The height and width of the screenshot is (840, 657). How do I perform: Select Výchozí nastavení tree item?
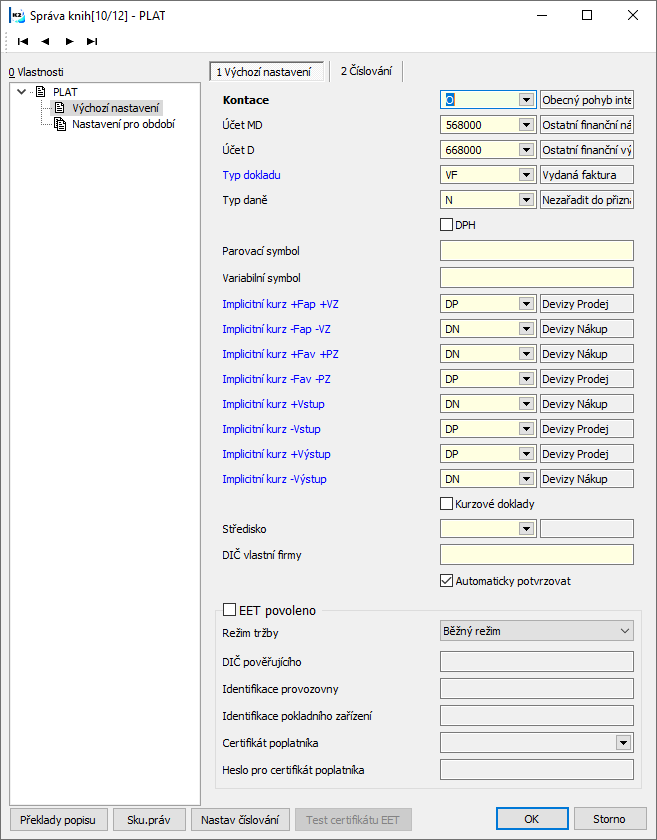click(x=115, y=108)
